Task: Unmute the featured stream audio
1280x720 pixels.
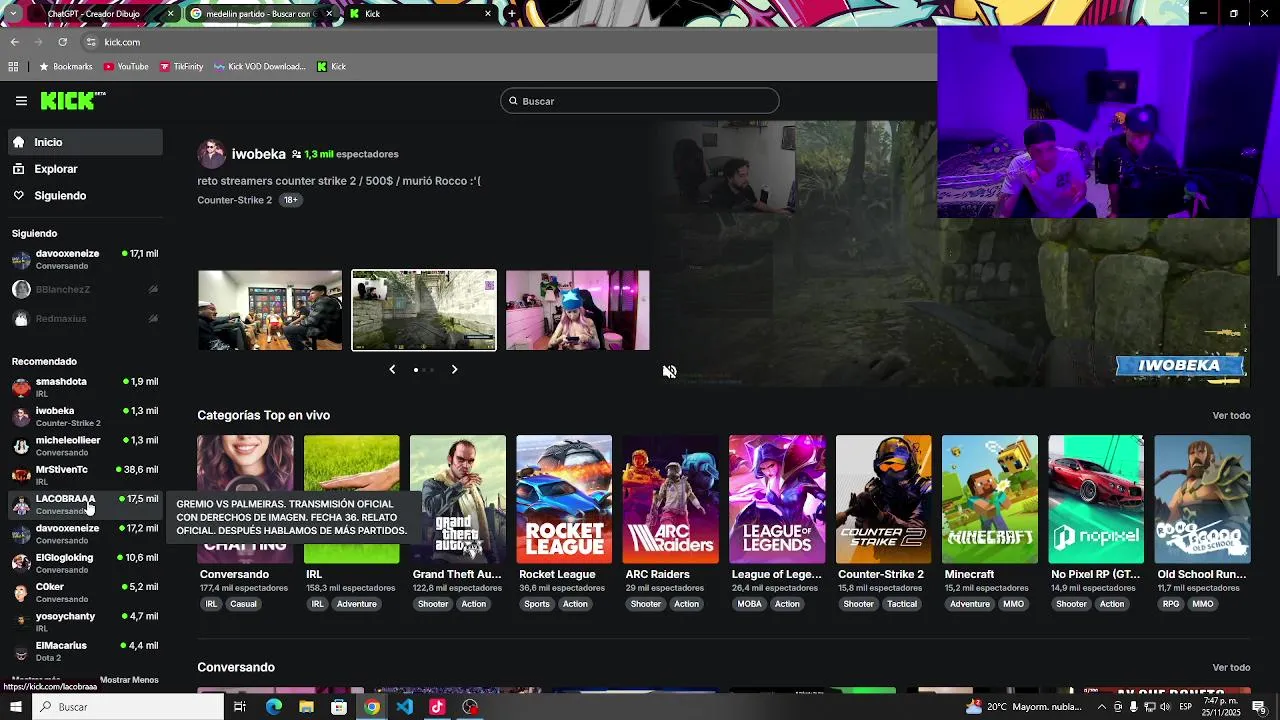Action: pyautogui.click(x=669, y=372)
